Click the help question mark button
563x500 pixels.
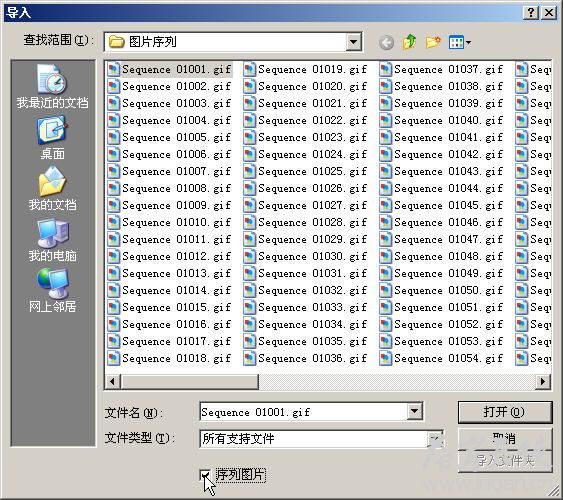pyautogui.click(x=531, y=13)
